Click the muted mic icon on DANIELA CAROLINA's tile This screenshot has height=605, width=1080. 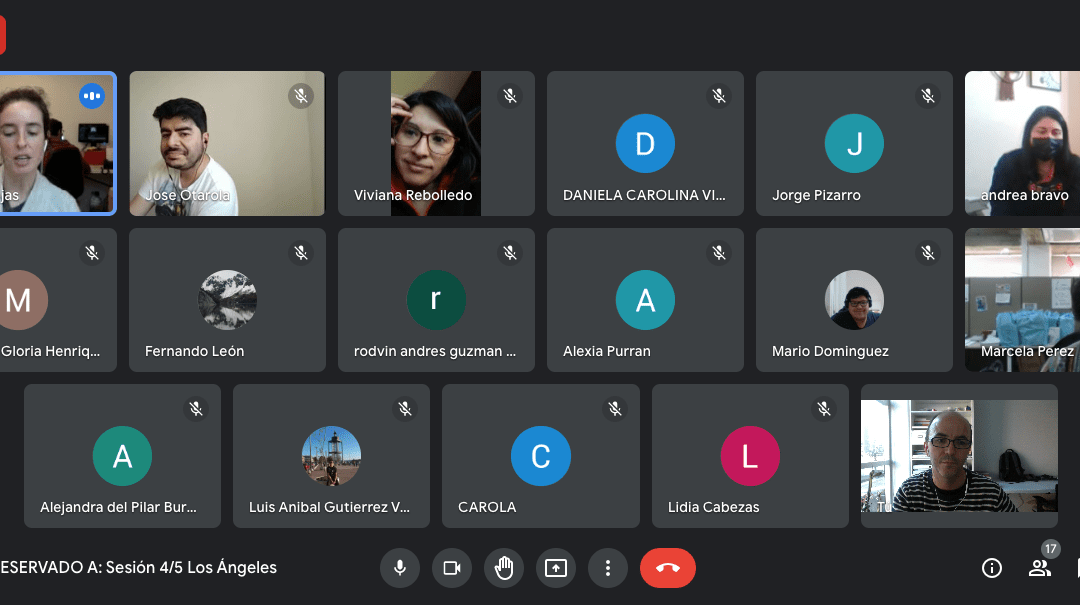pos(719,96)
